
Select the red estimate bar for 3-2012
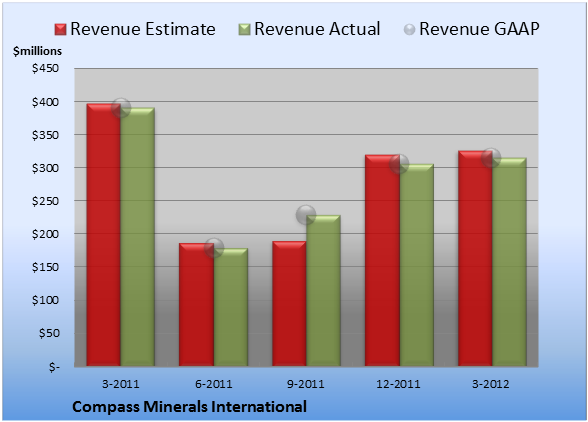tap(475, 258)
